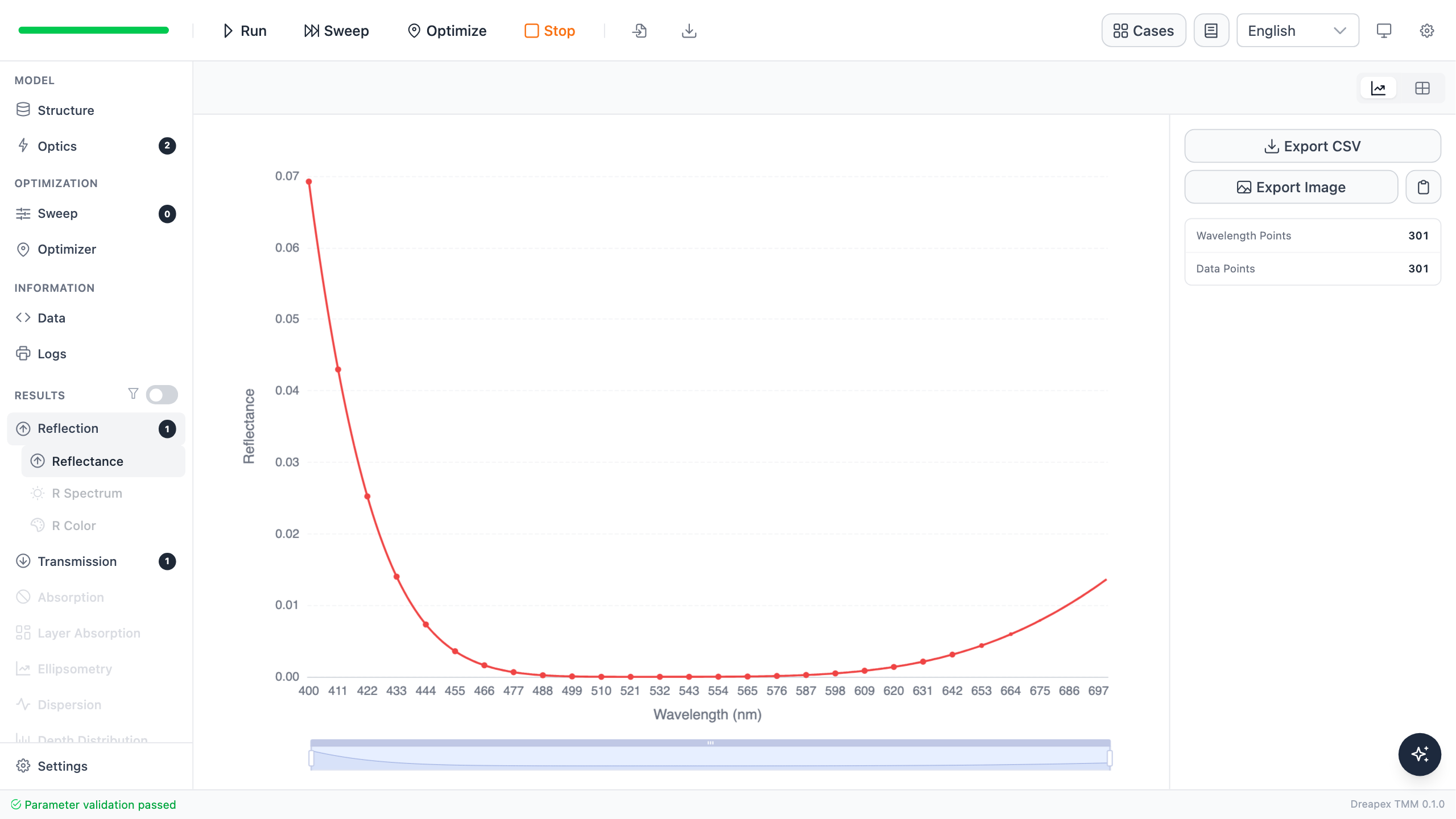Viewport: 1456px width, 819px height.
Task: Collapse the Reflection results group
Action: 96,428
